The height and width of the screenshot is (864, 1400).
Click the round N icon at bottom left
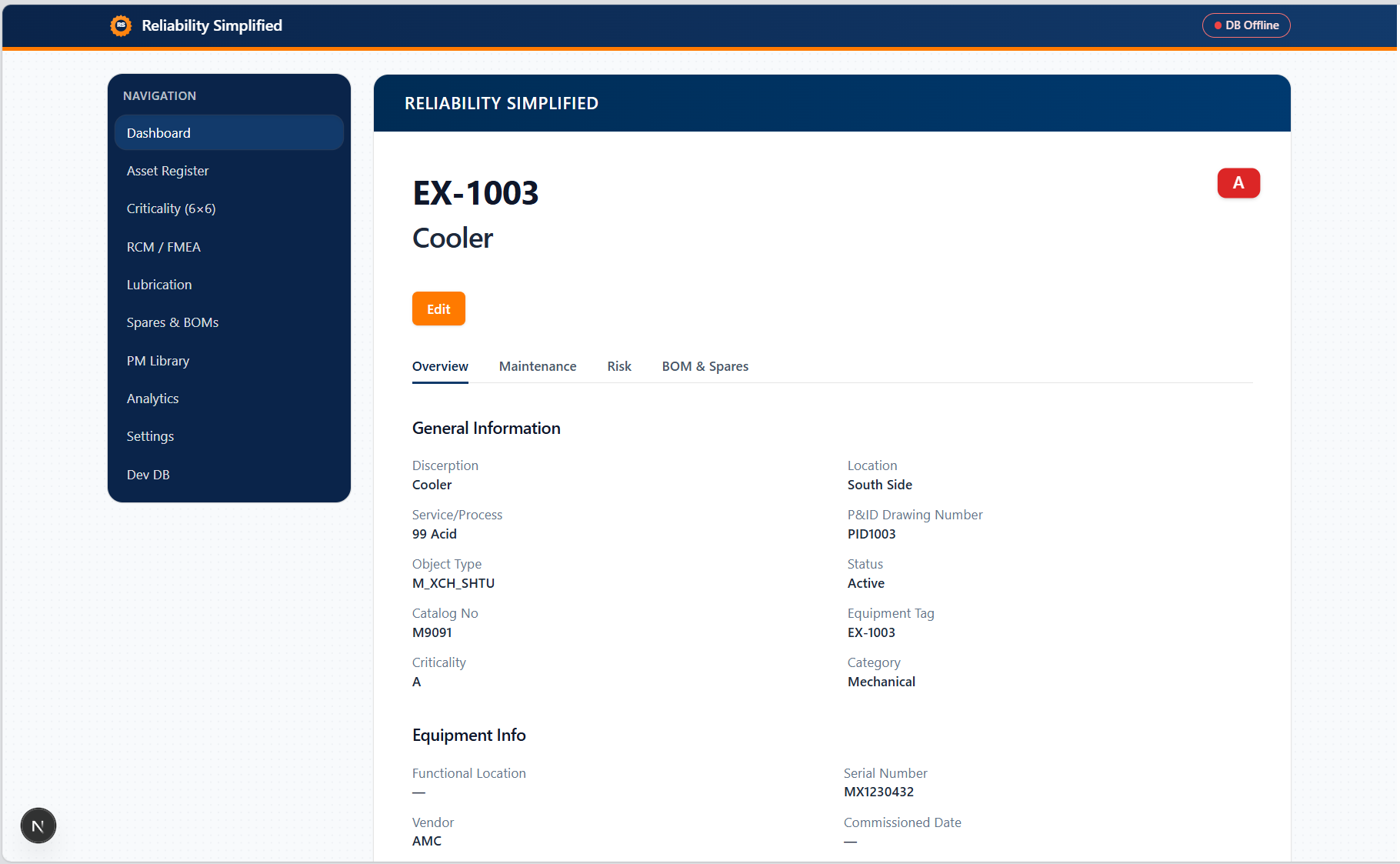pyautogui.click(x=38, y=826)
